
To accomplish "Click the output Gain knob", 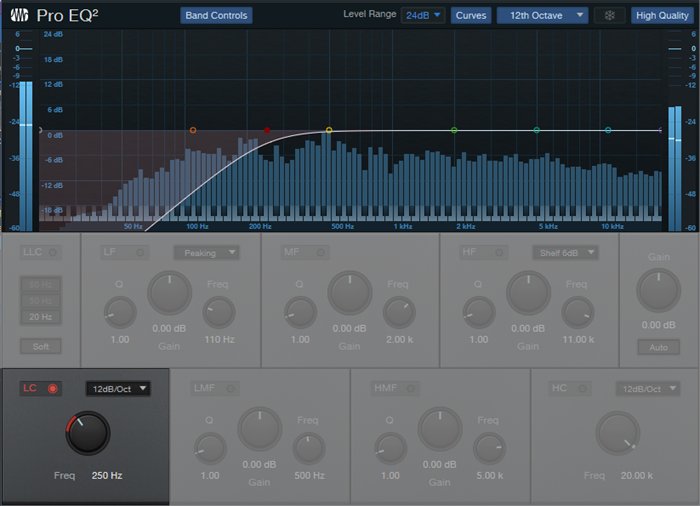I will (x=658, y=290).
